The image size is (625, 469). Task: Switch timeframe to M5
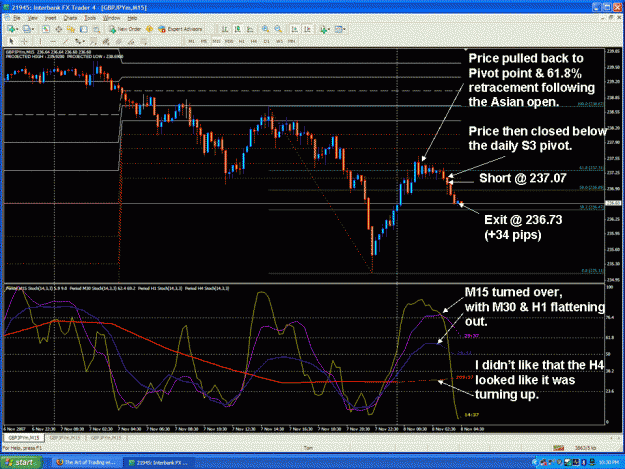pyautogui.click(x=204, y=41)
